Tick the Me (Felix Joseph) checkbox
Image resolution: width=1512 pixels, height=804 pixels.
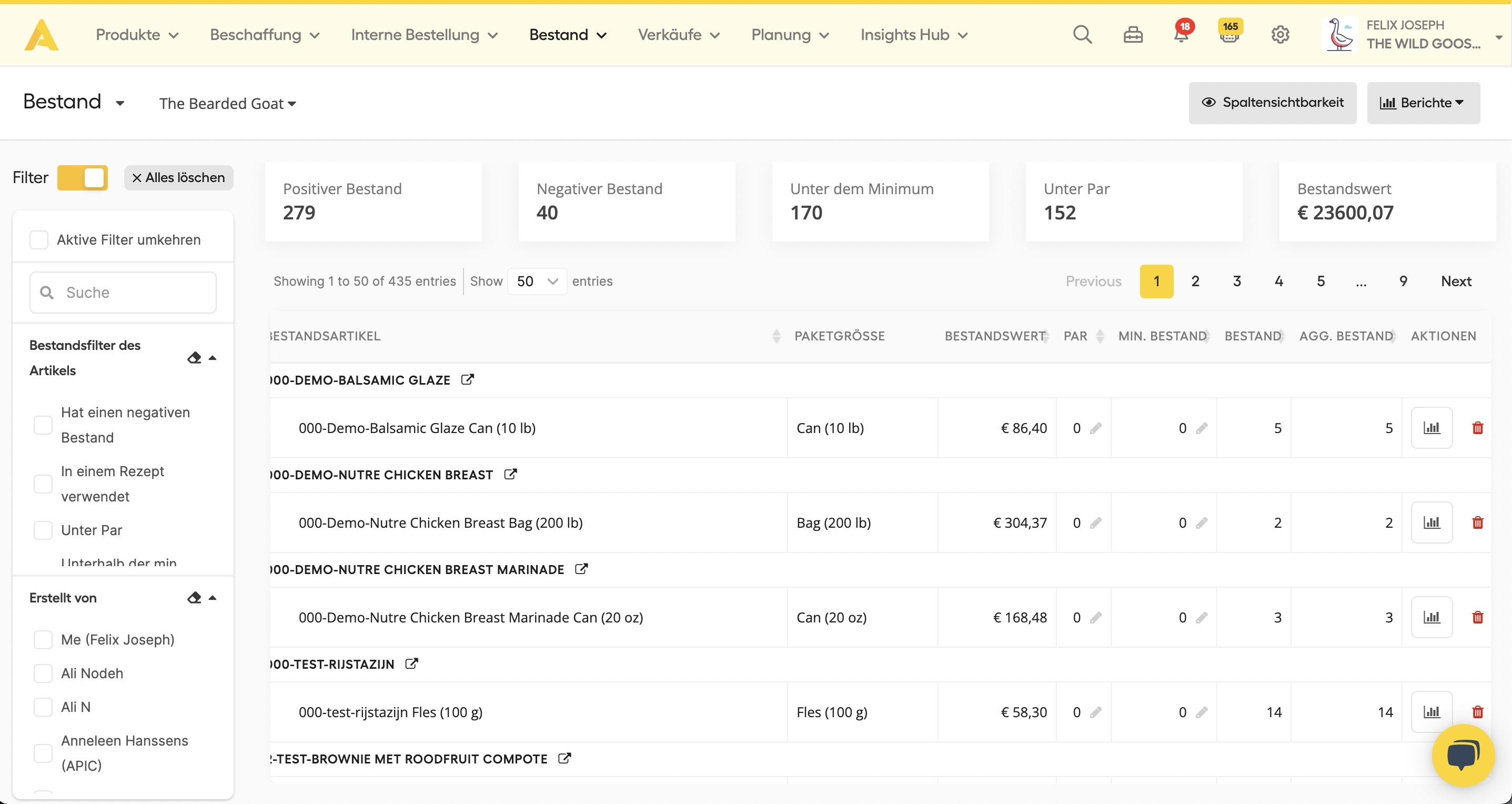click(x=43, y=639)
